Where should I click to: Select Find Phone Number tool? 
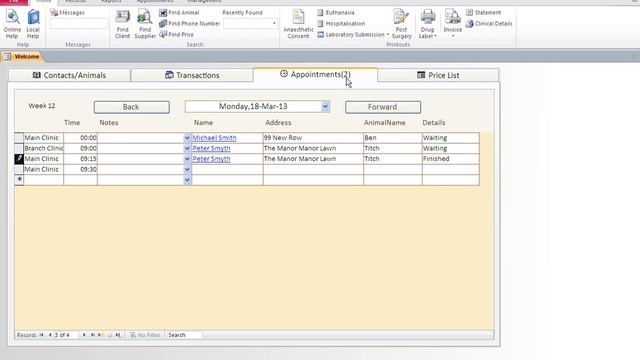[189, 24]
